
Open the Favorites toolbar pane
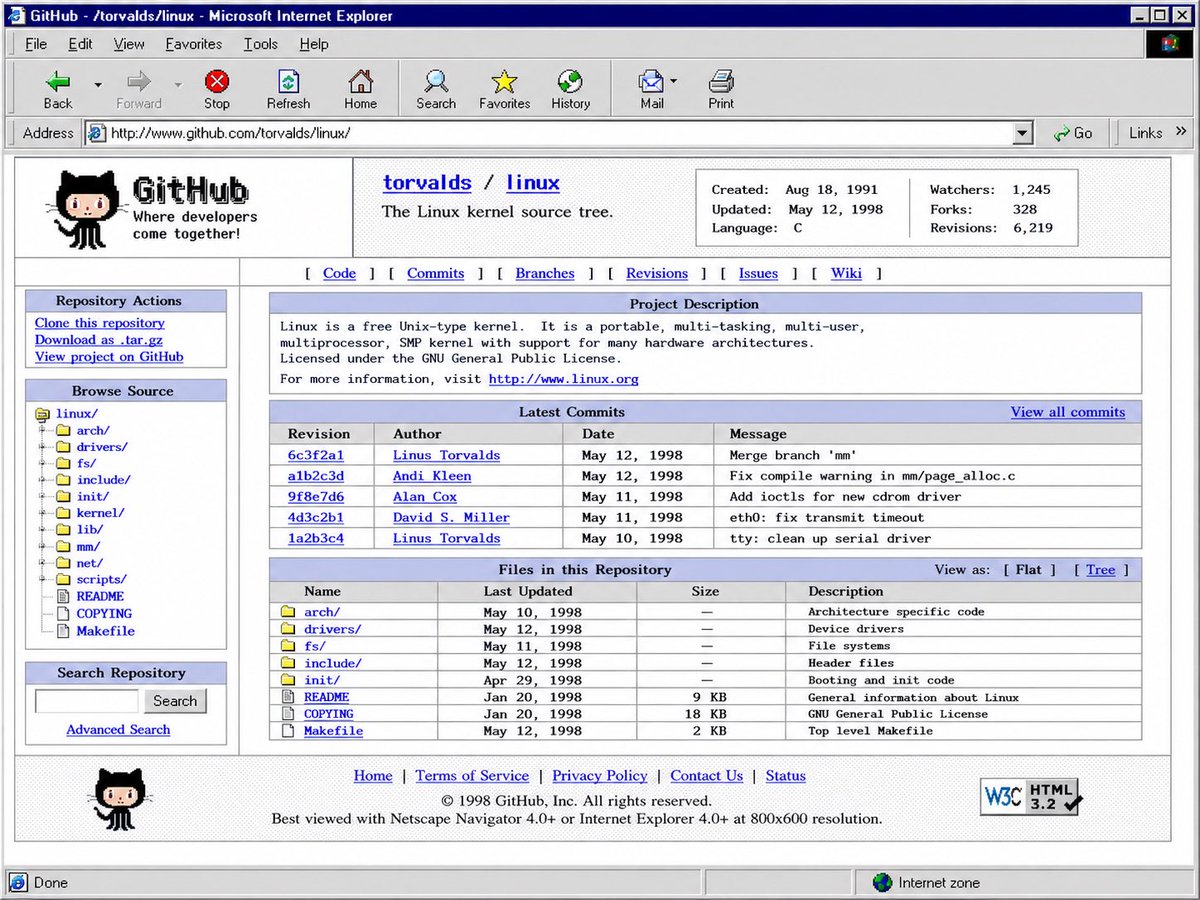pos(504,89)
